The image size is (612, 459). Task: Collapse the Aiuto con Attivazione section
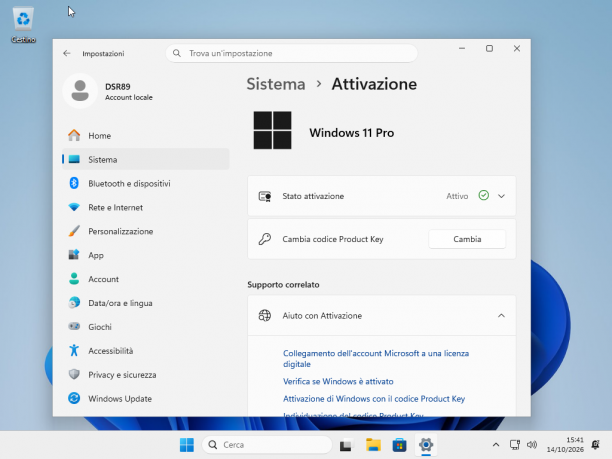501,315
